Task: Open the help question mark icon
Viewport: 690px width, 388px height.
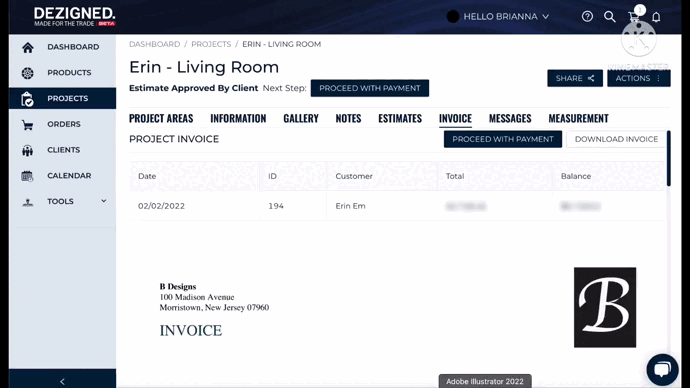Action: [x=587, y=17]
